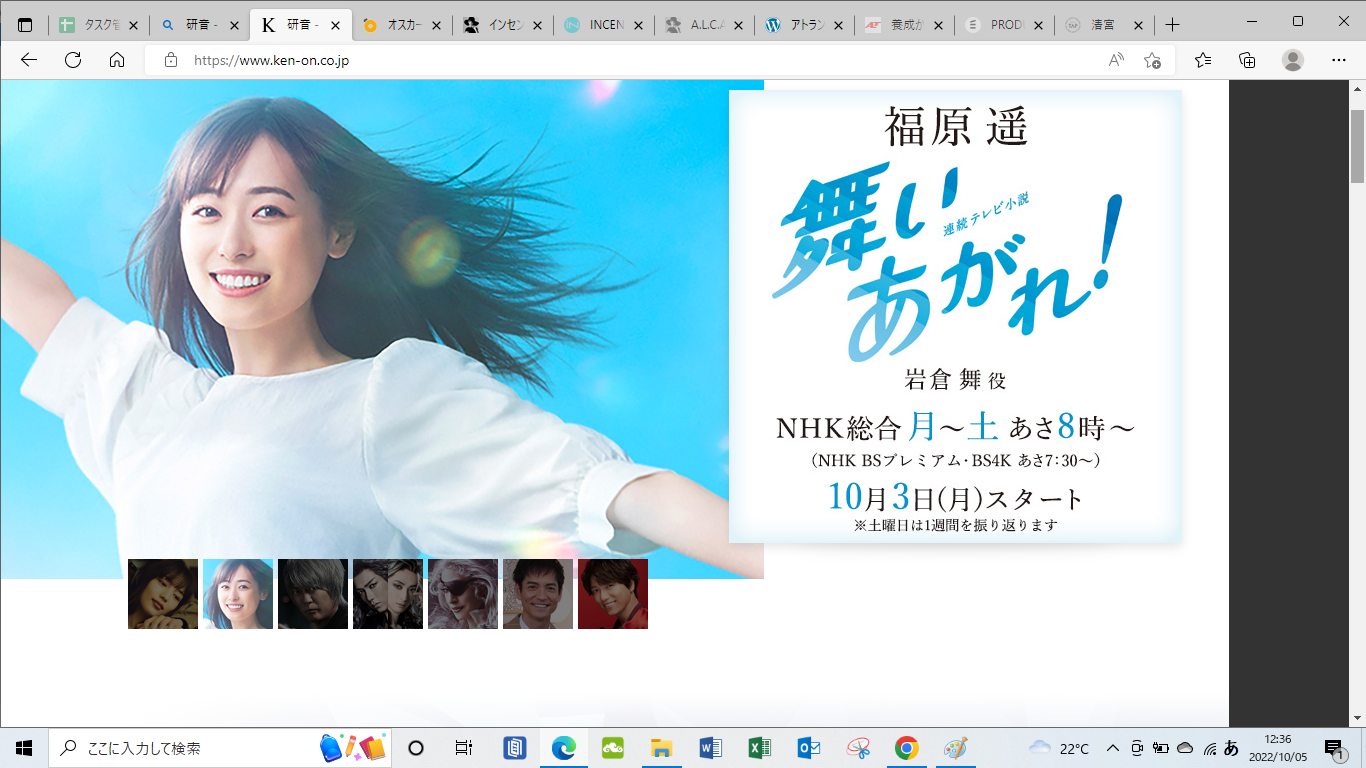Open Microsoft Outlook from taskbar

pos(809,748)
